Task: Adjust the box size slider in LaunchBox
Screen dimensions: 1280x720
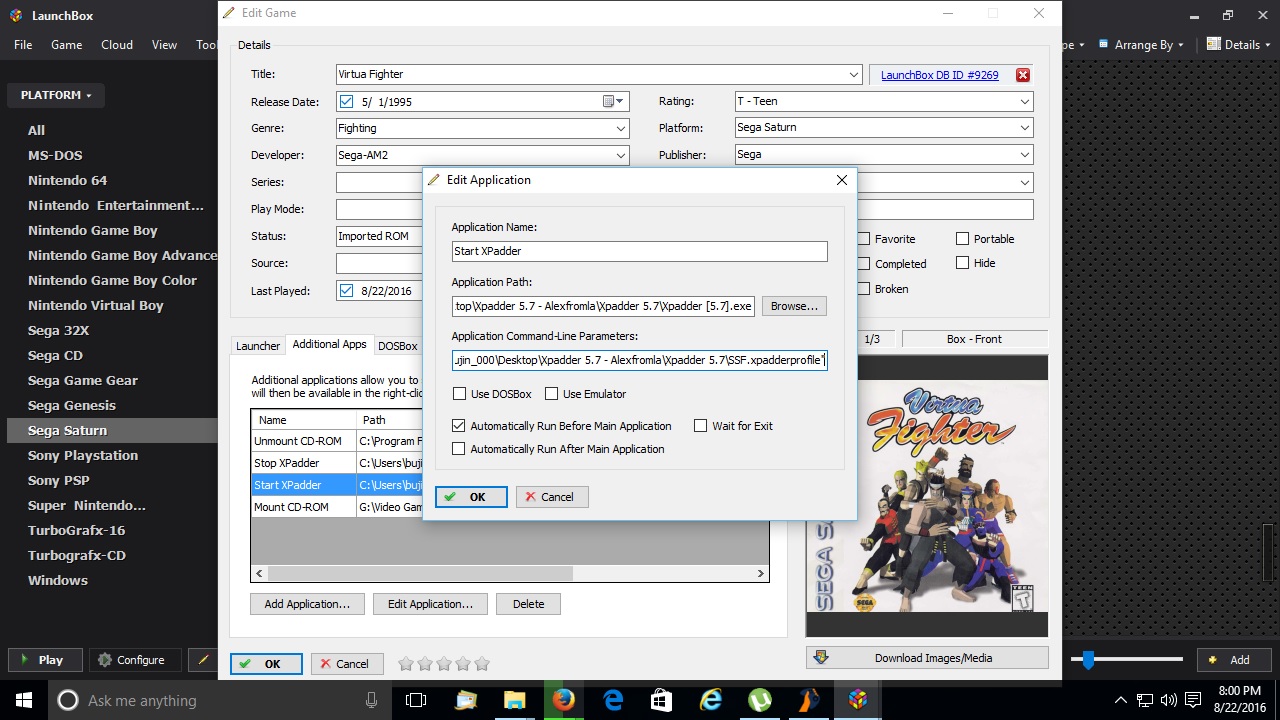Action: [x=1088, y=659]
